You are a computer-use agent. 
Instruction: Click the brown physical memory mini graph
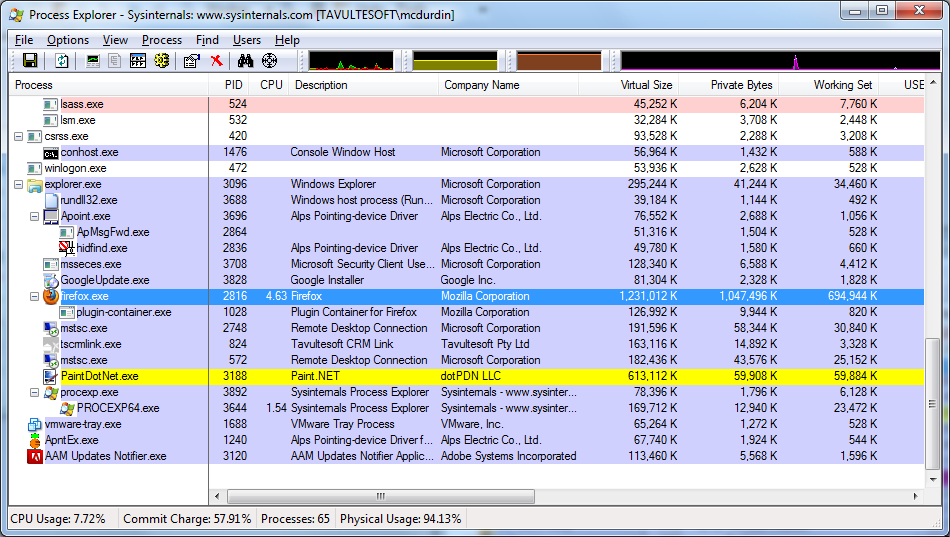[x=559, y=61]
